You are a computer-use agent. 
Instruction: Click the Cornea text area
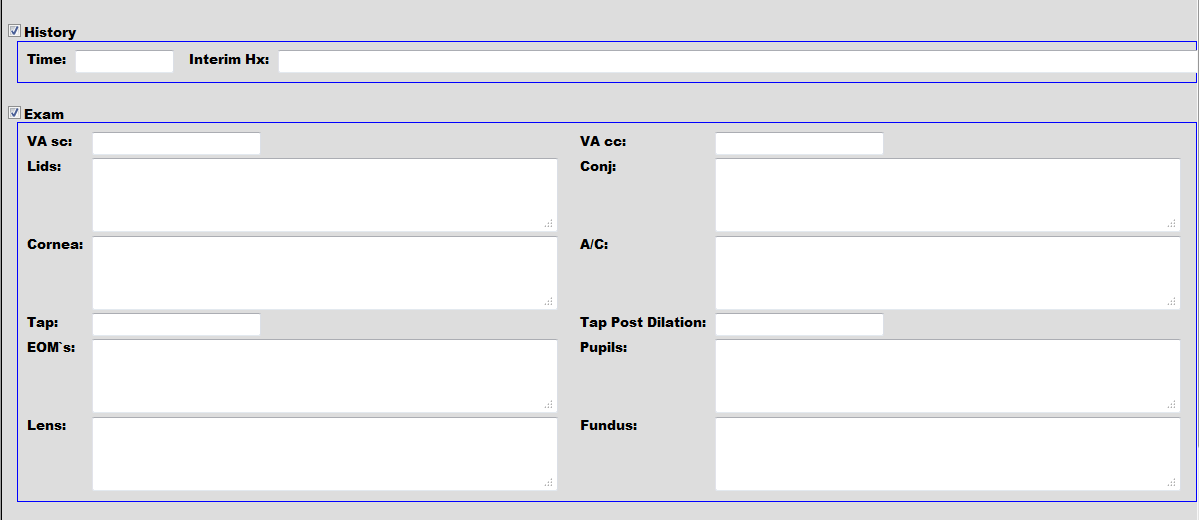324,272
